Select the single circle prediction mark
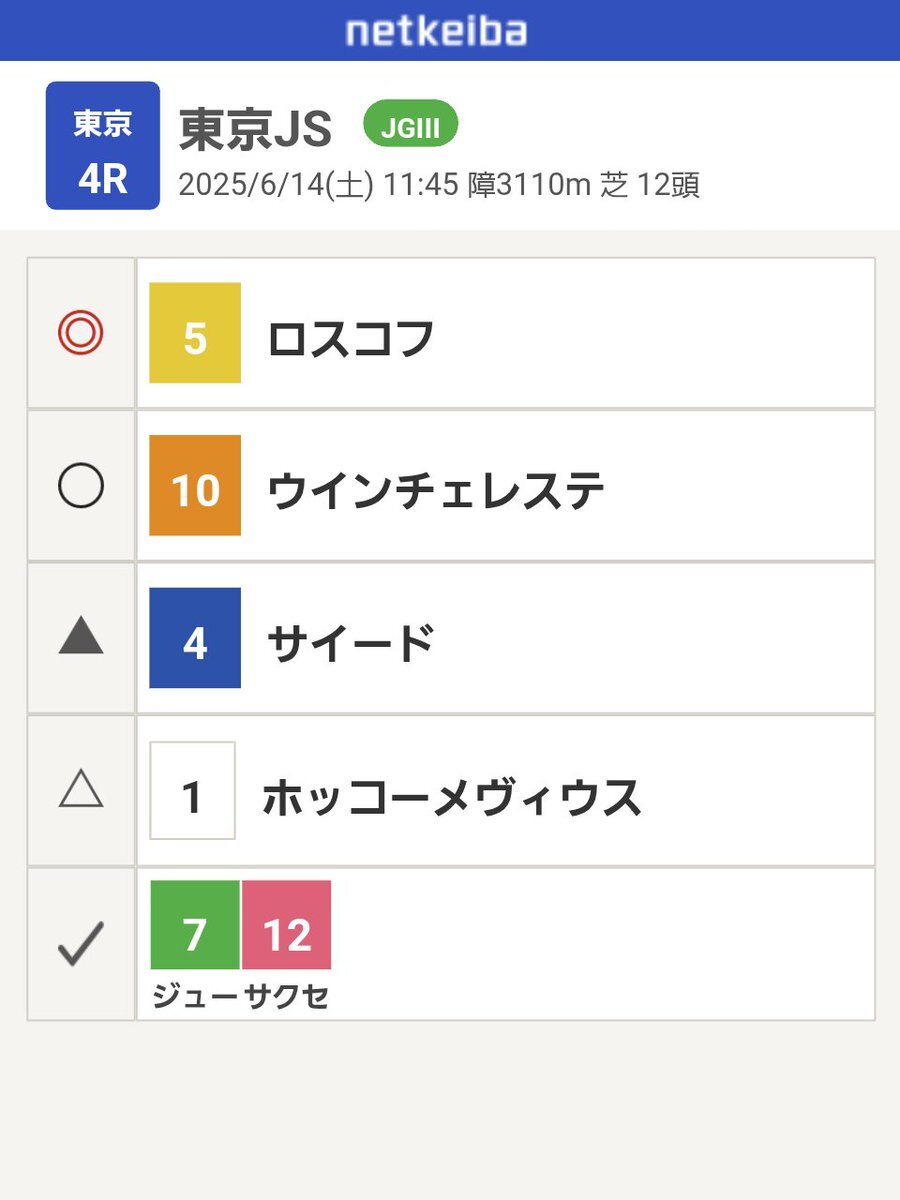The image size is (900, 1200). point(81,487)
